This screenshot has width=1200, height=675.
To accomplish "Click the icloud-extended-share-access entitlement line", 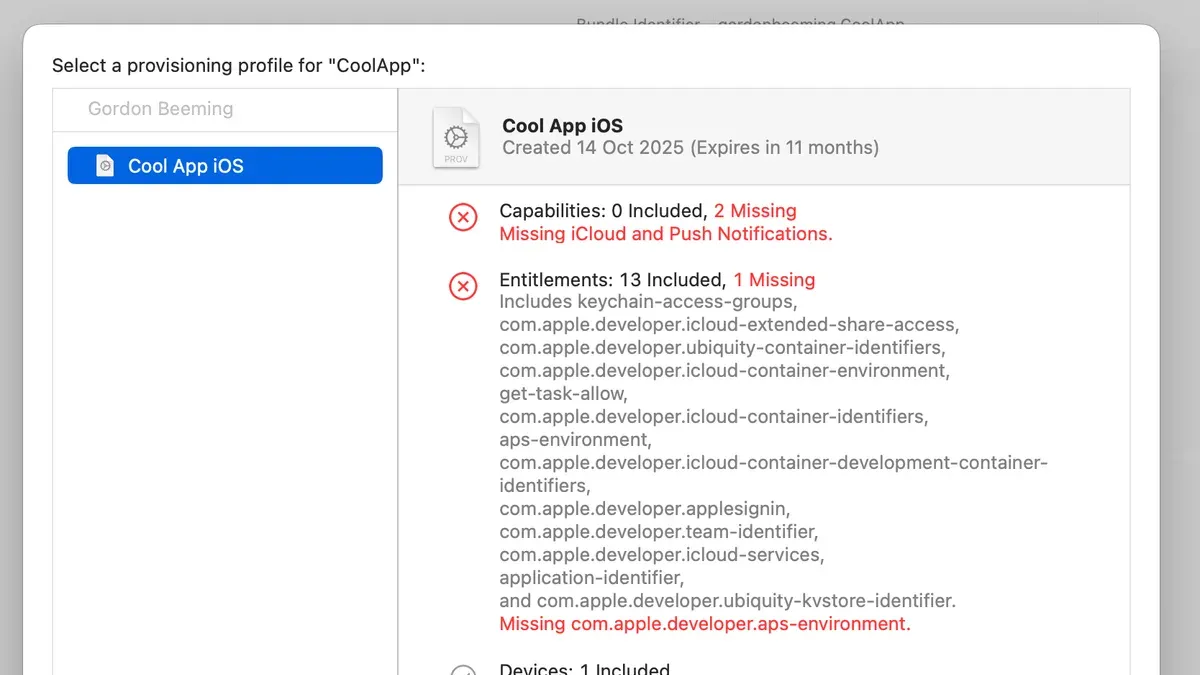I will coord(729,325).
